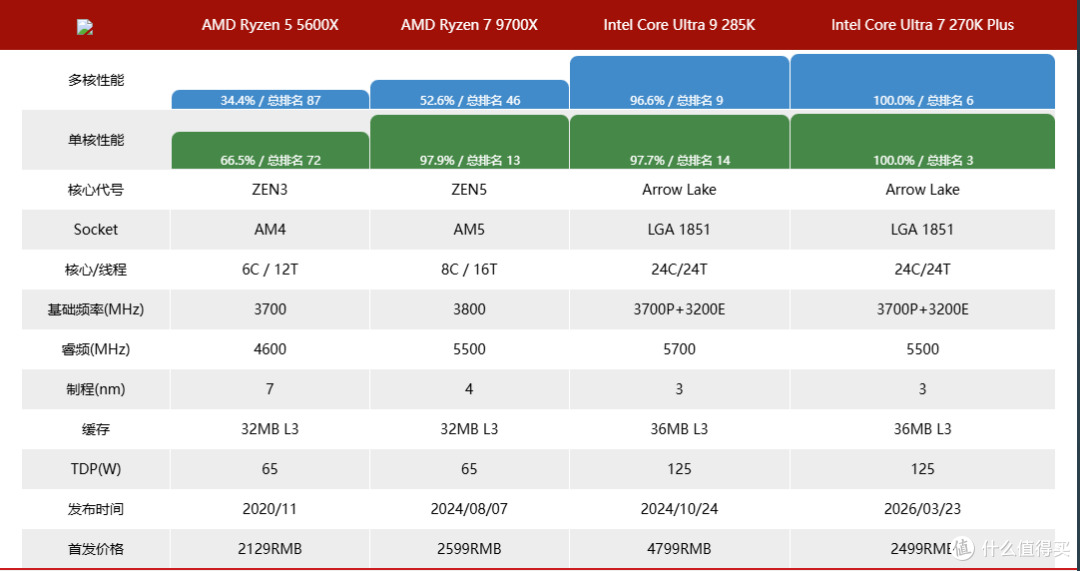
Task: Select the AMD Ryzen 7 9700X column header
Action: click(x=469, y=25)
